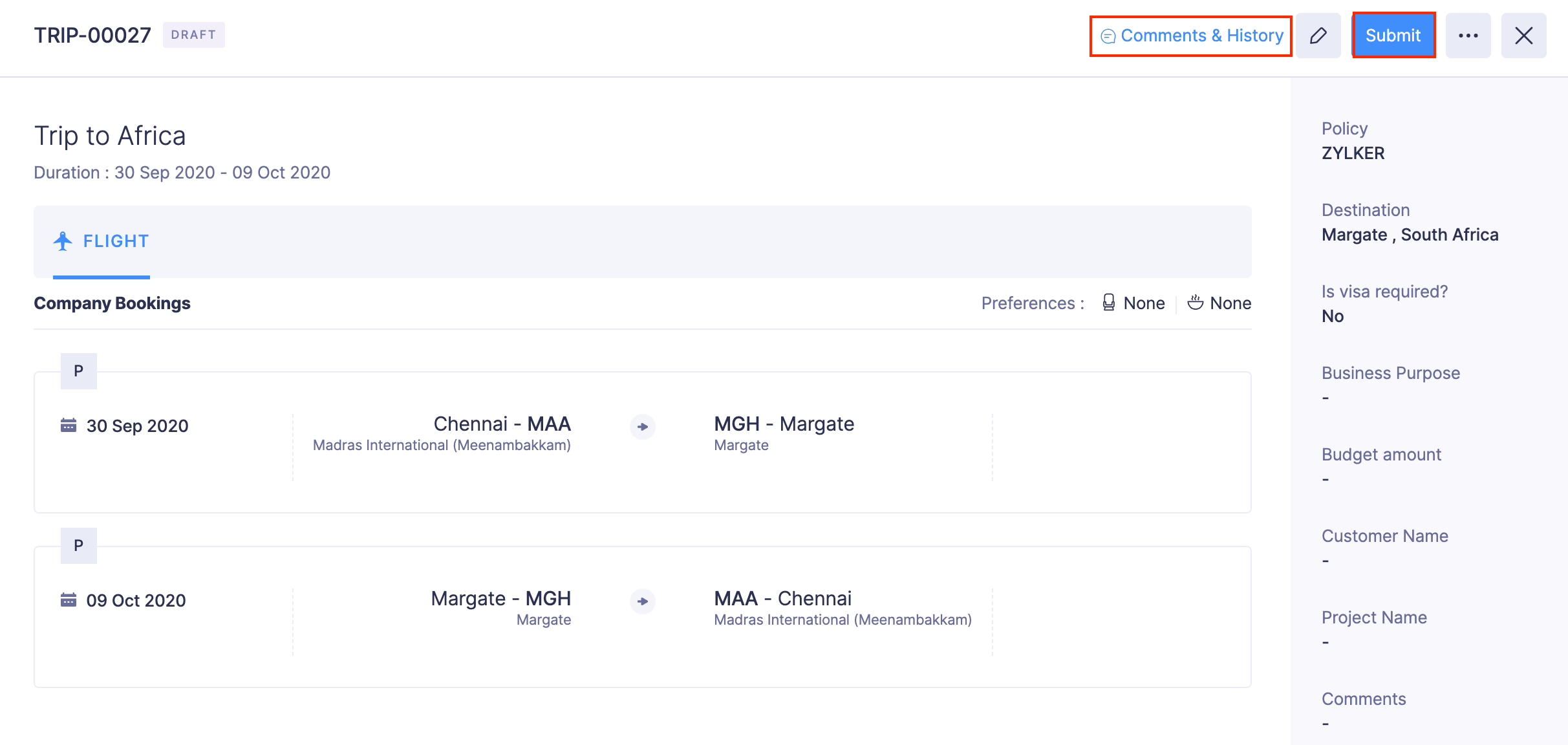1568x745 pixels.
Task: Click the DRAFT status badge
Action: (193, 35)
